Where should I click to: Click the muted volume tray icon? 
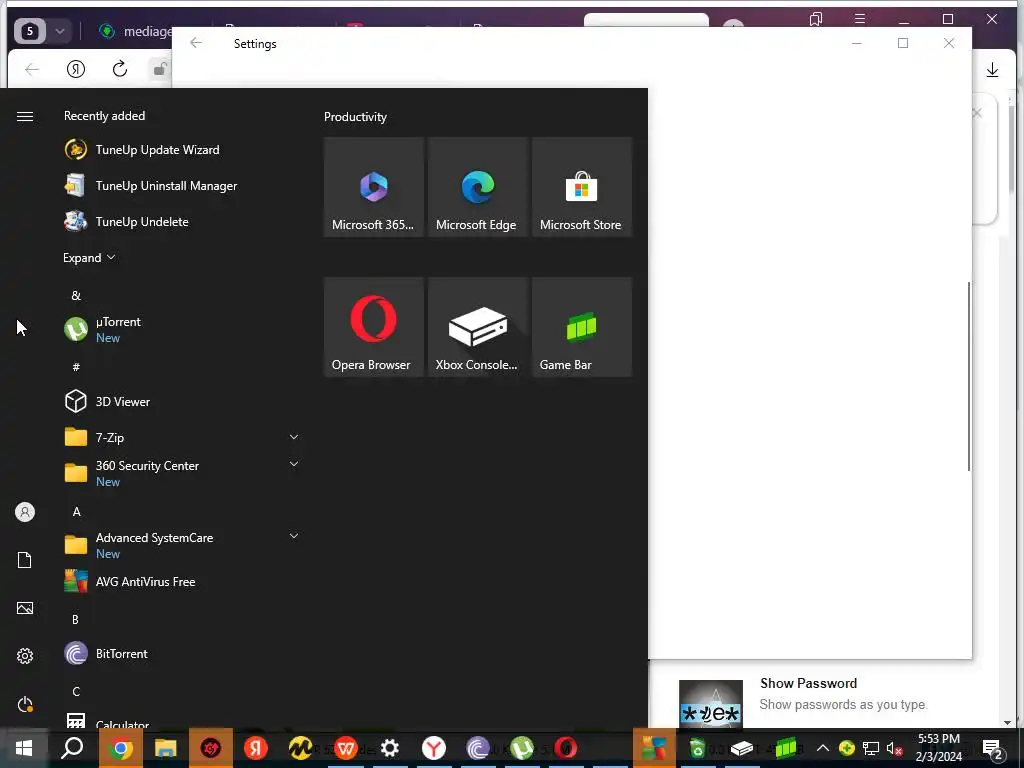click(894, 748)
